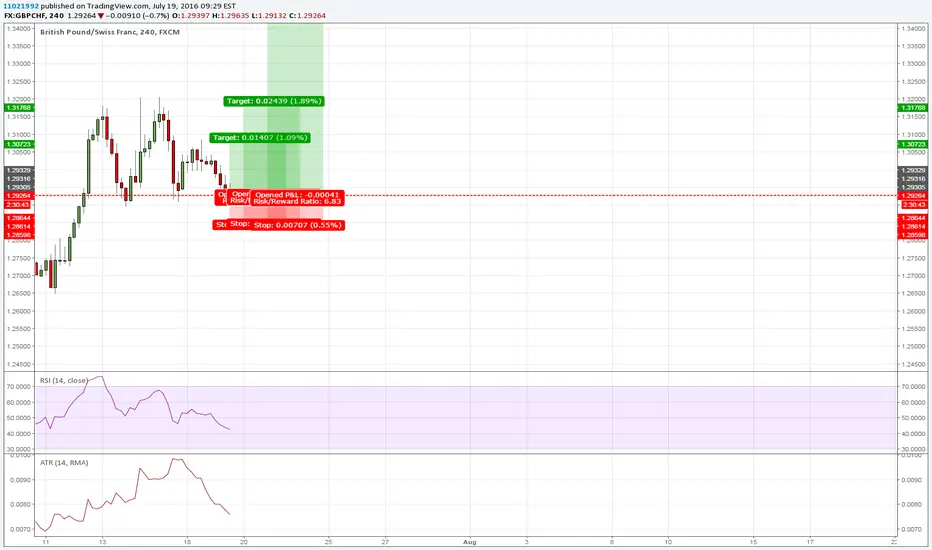This screenshot has width=932, height=550.
Task: Click the 13 label on date axis
Action: click(x=102, y=542)
